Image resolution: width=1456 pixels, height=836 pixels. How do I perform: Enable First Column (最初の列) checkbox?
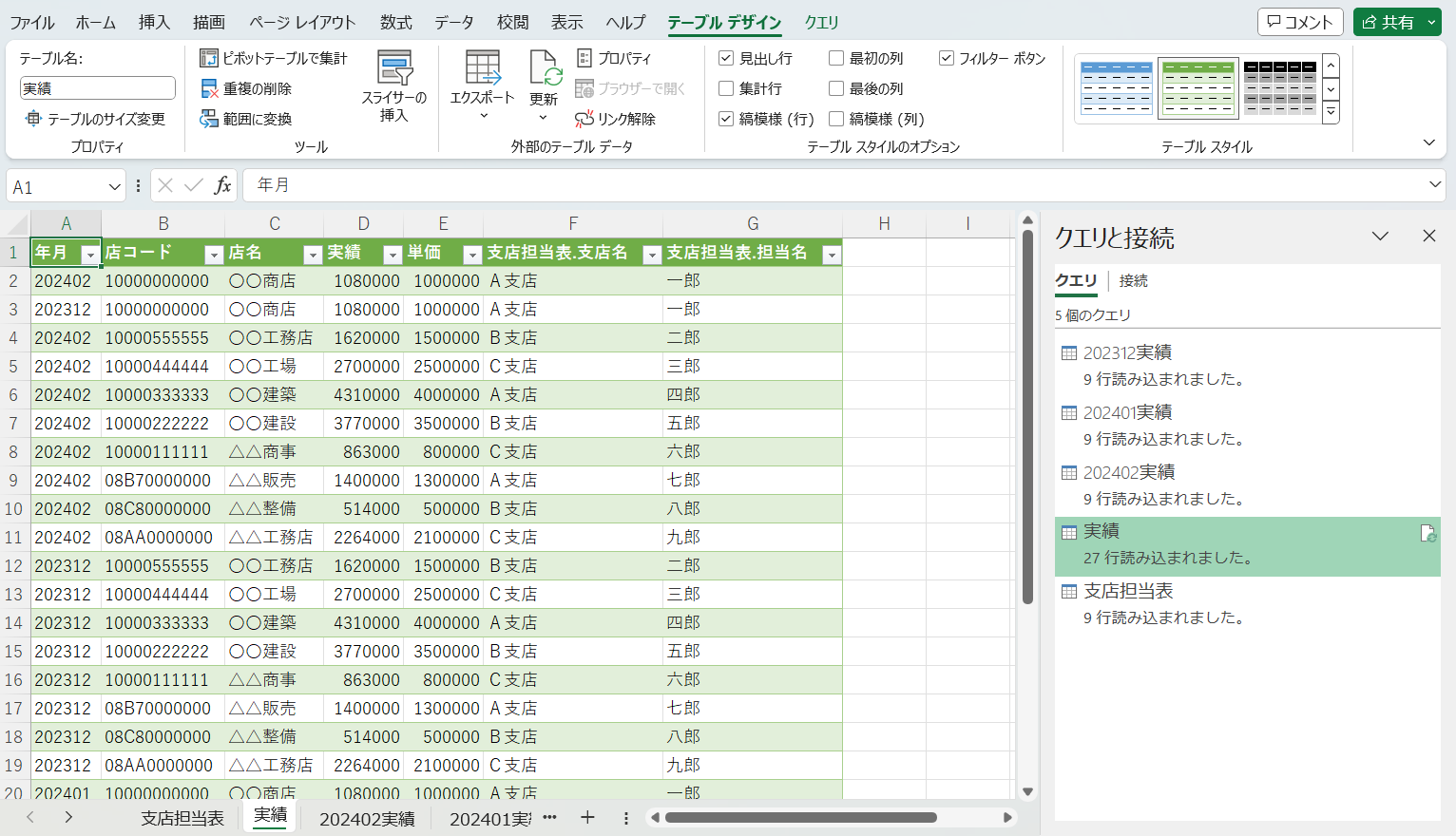coord(836,58)
